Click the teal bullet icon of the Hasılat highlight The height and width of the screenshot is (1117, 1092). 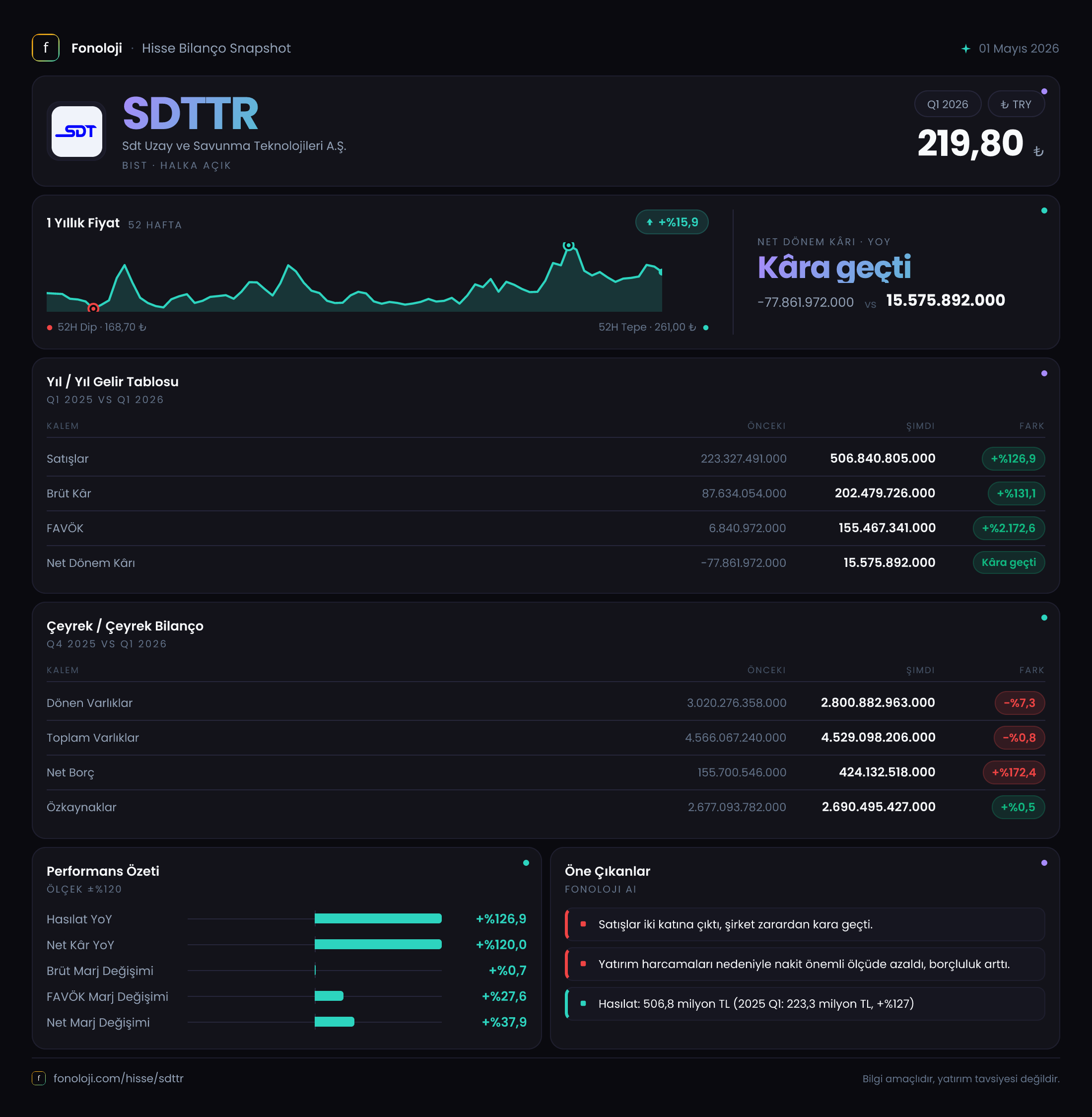pyautogui.click(x=583, y=1003)
